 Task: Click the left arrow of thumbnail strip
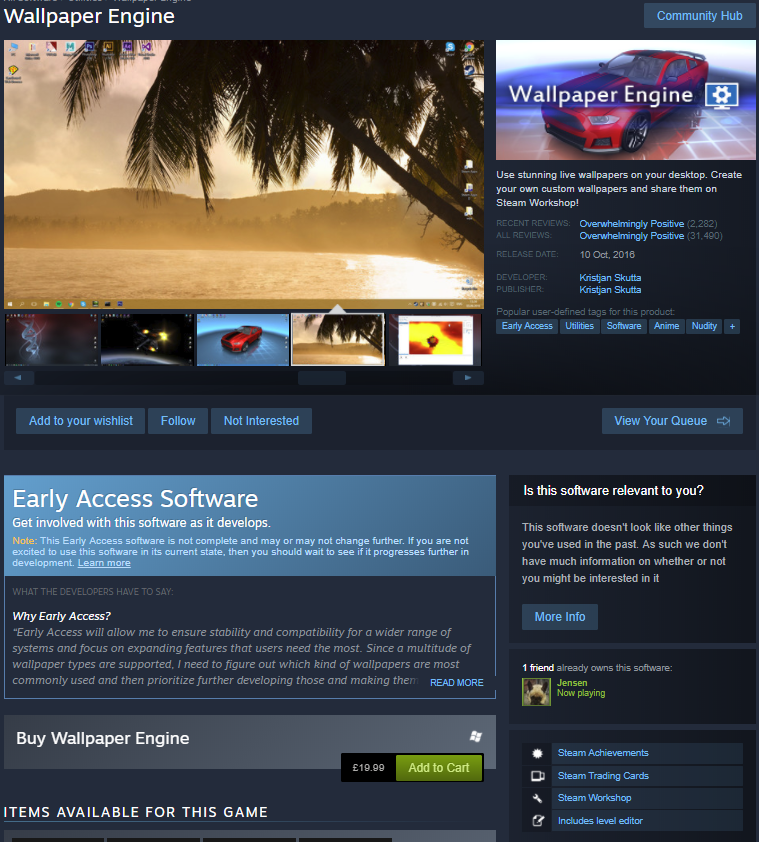19,378
